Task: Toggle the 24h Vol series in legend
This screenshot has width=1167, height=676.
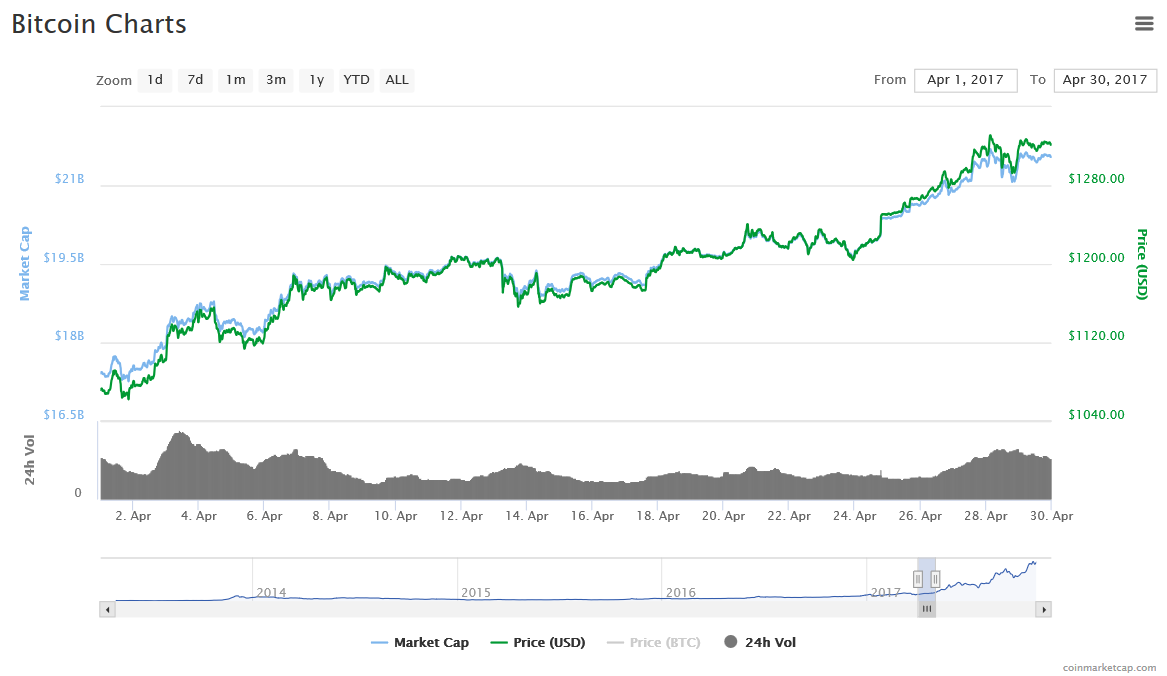Action: click(760, 642)
